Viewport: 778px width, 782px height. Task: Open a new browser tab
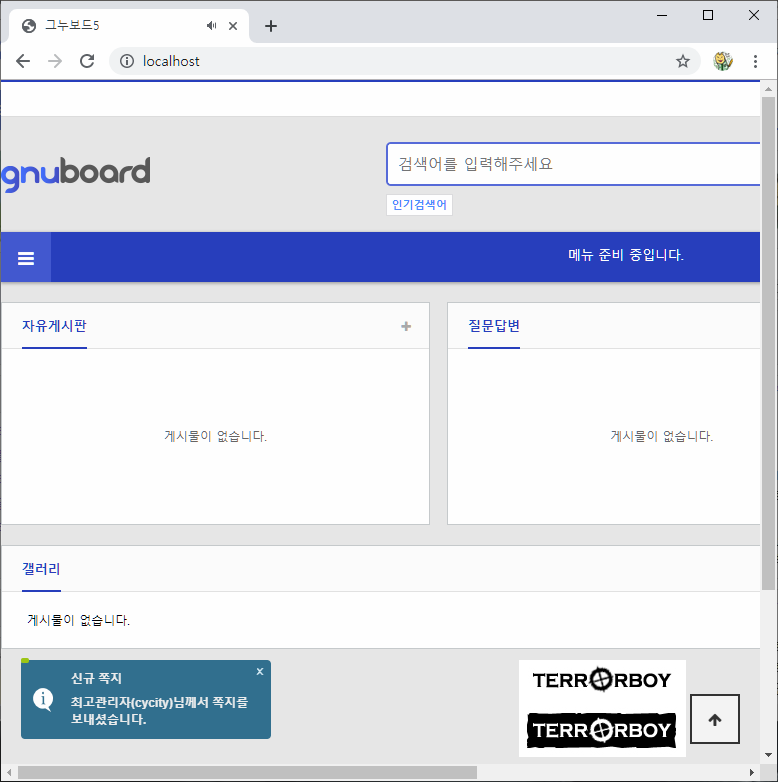[271, 26]
